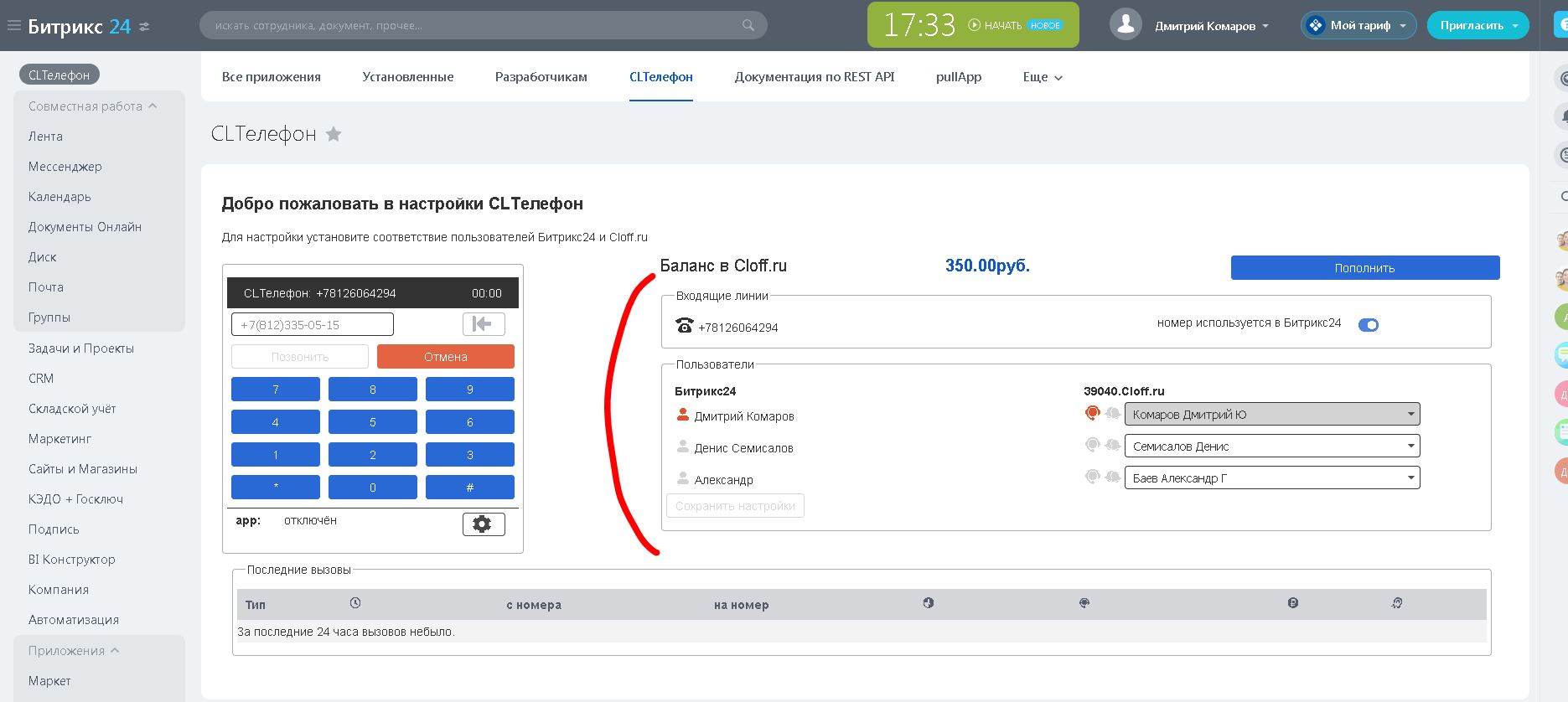Click the * key on the keypad

[x=276, y=488]
